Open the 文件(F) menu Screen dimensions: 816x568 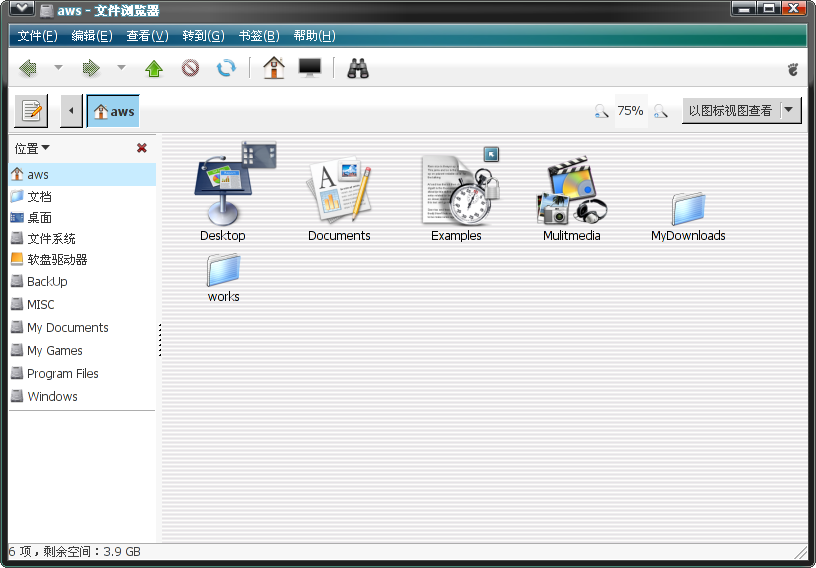(37, 35)
